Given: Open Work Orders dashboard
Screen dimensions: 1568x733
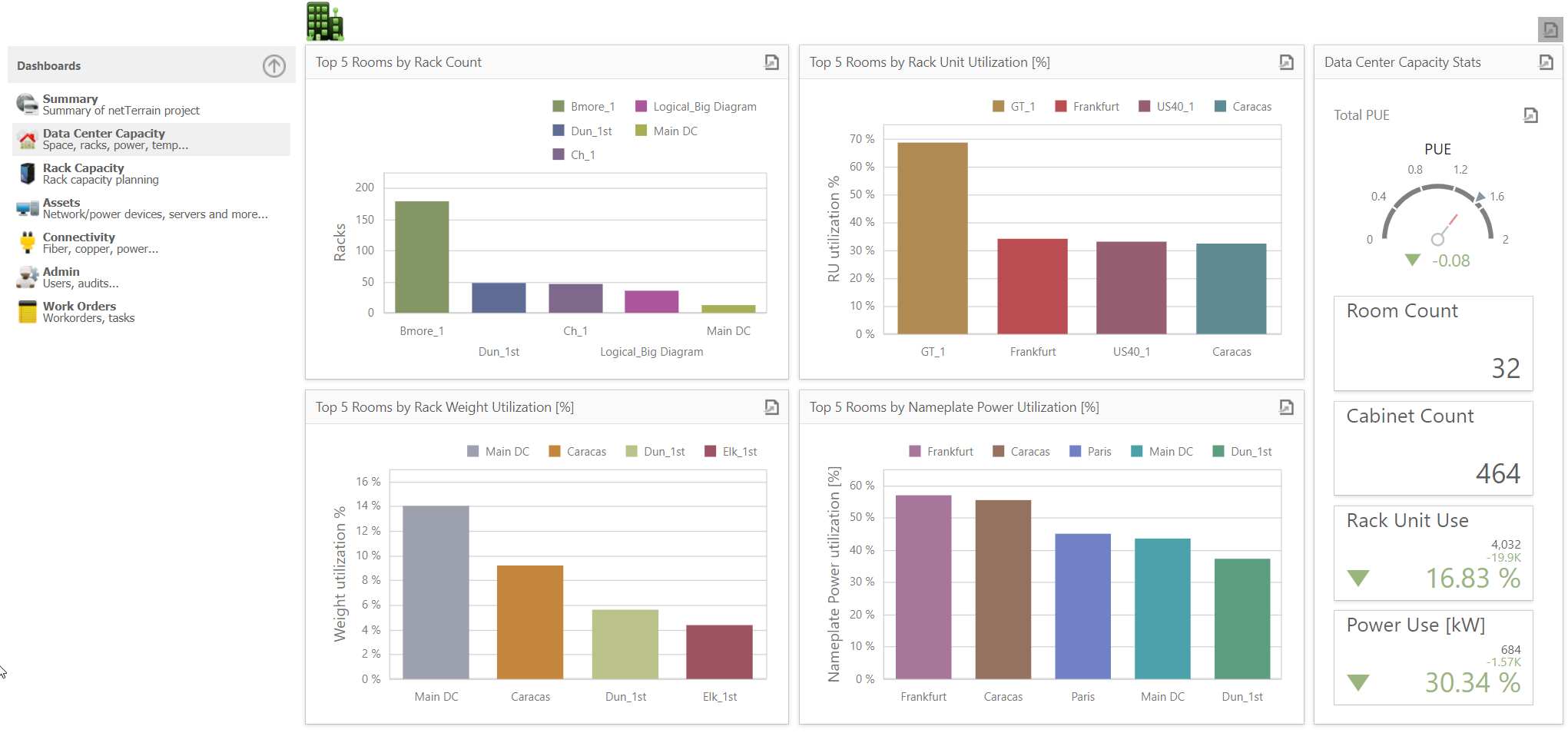Looking at the screenshot, I should click(79, 307).
